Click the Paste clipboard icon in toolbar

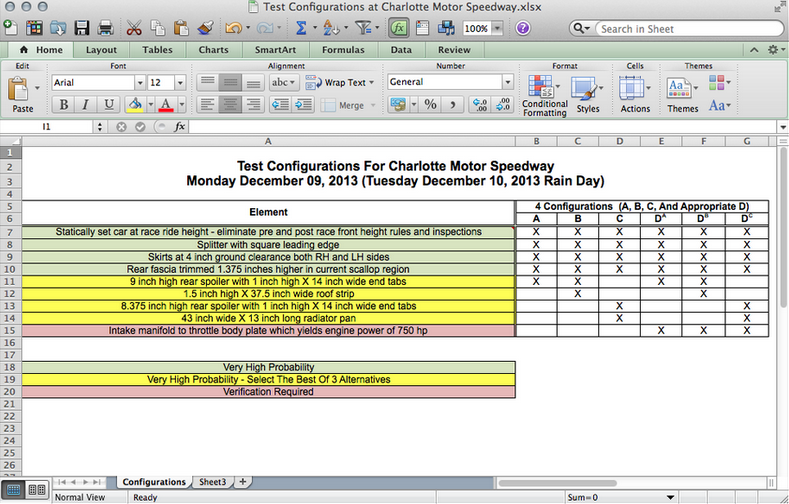coord(181,28)
